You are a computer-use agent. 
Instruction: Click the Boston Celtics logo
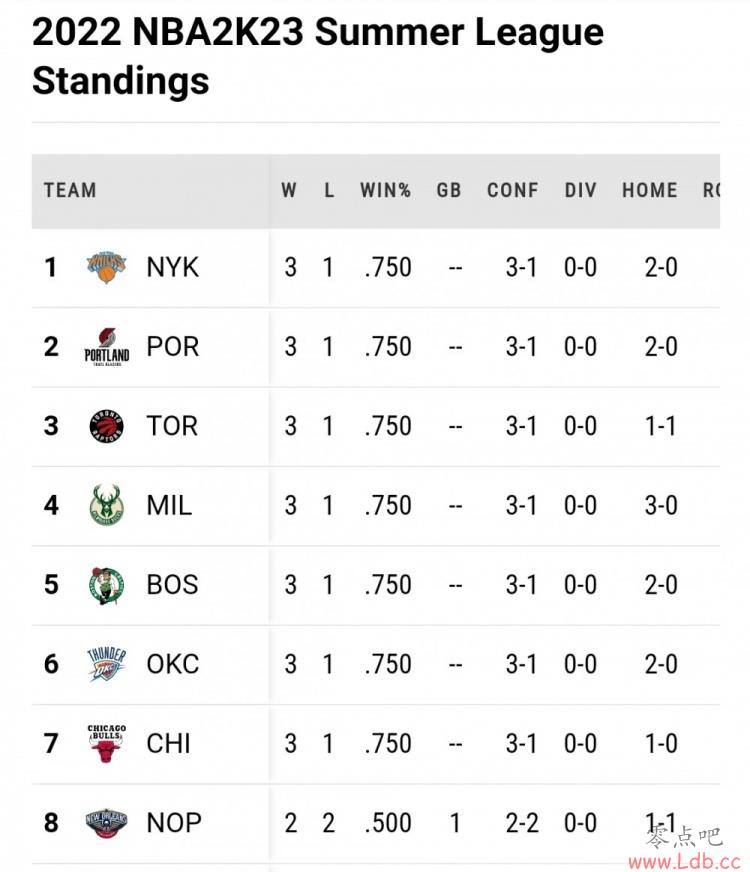(106, 585)
